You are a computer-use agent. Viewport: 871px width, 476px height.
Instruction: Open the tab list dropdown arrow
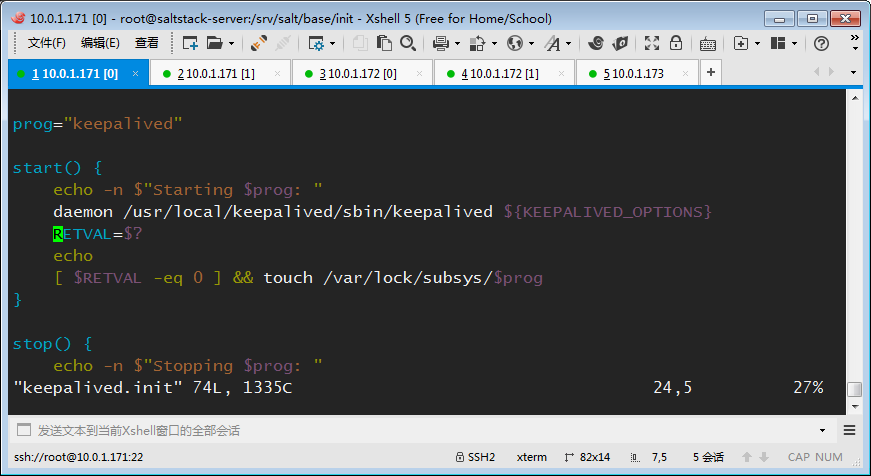853,72
